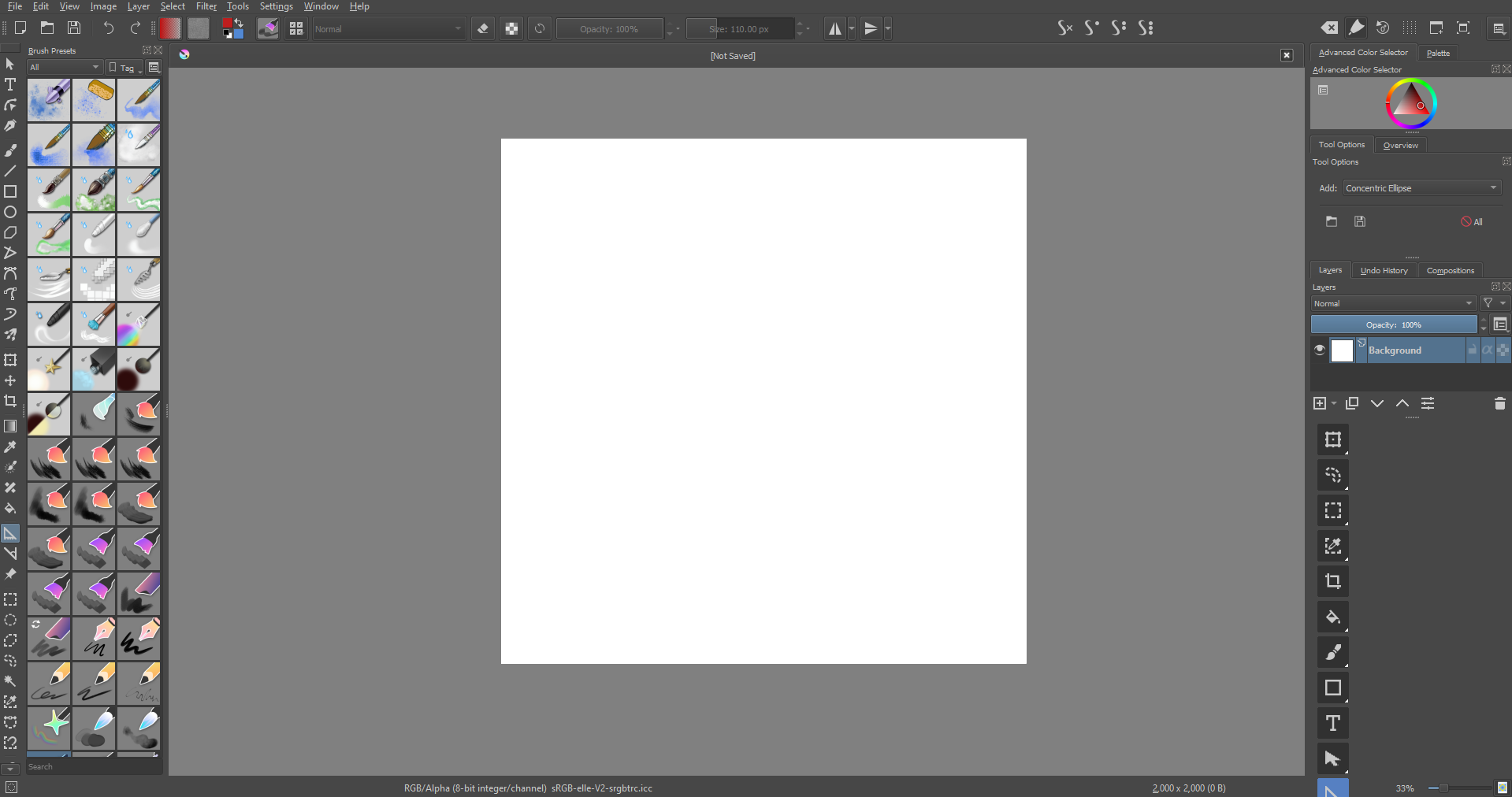
Task: Click horizontal mirror tool icon
Action: click(834, 29)
